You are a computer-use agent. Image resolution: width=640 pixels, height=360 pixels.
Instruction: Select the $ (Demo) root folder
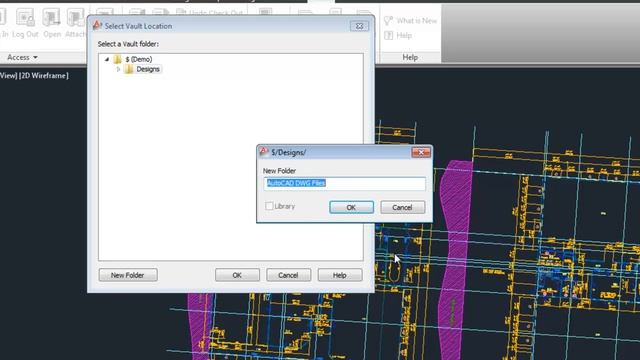139,59
